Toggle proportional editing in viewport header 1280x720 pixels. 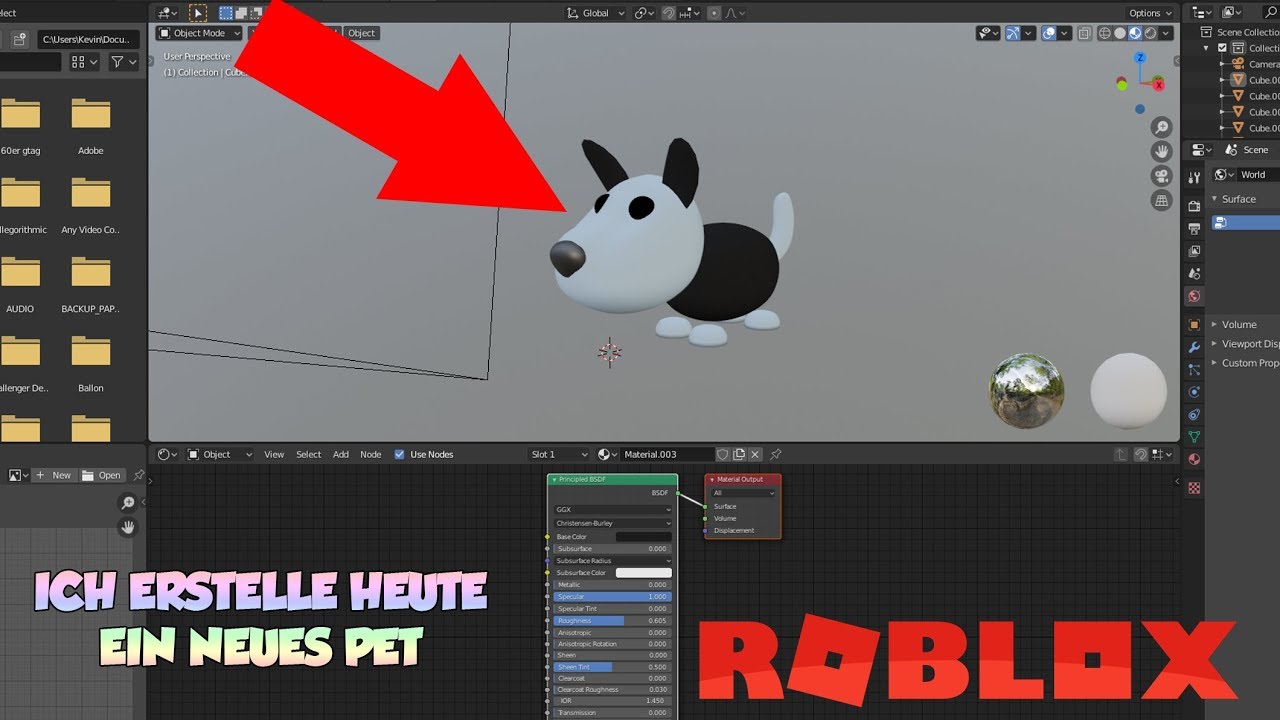tap(713, 13)
